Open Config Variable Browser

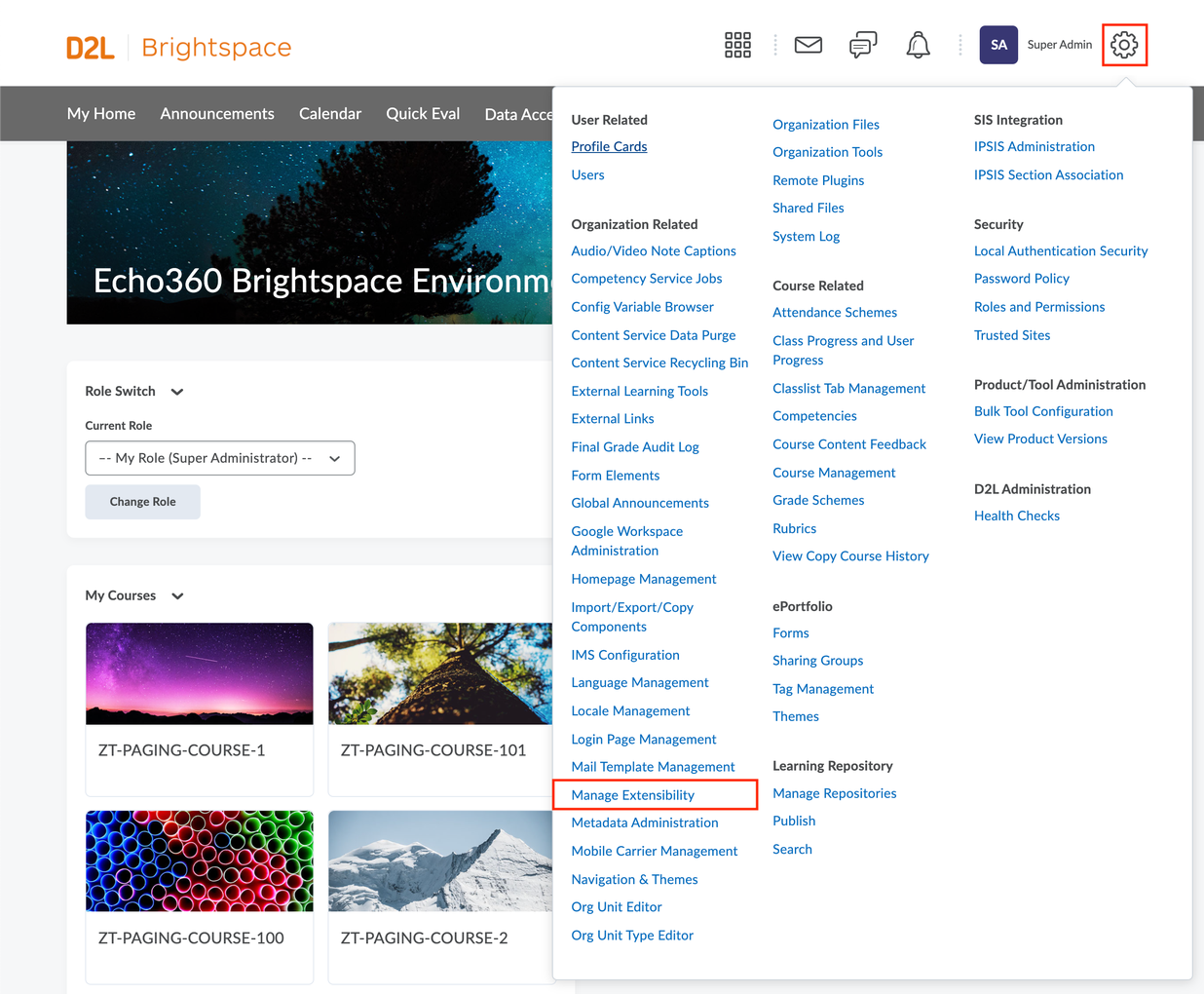[642, 307]
